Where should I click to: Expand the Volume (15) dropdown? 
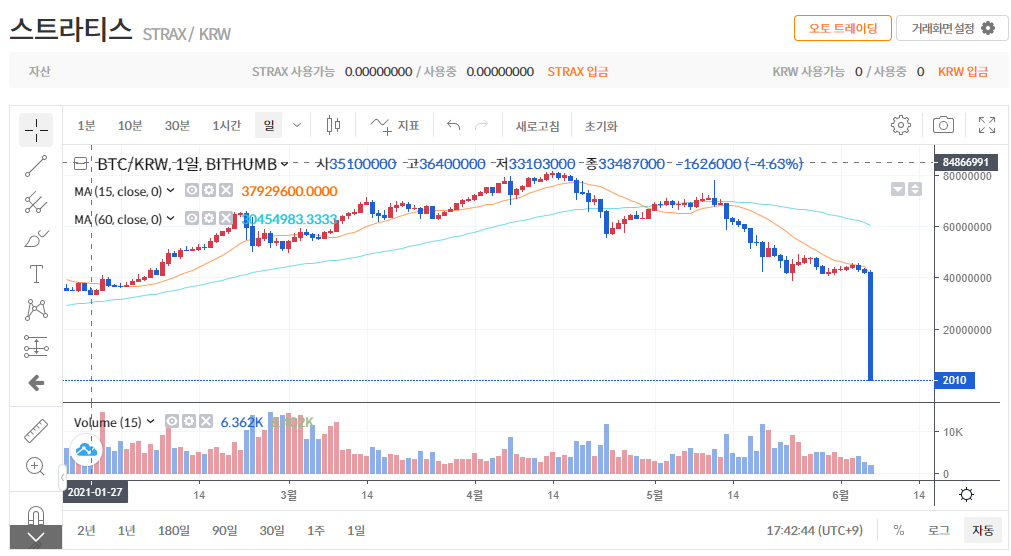point(150,421)
